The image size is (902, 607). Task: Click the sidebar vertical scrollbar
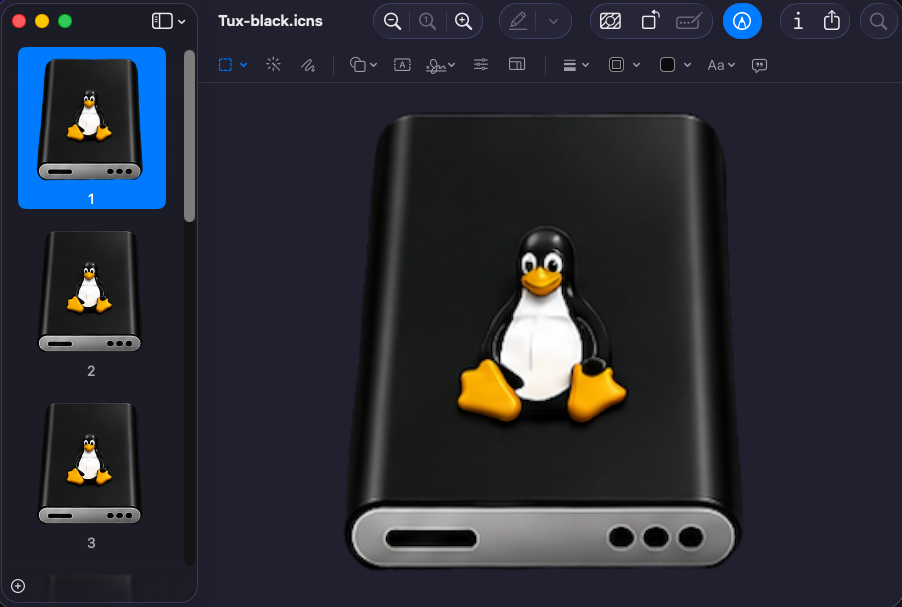click(x=189, y=136)
